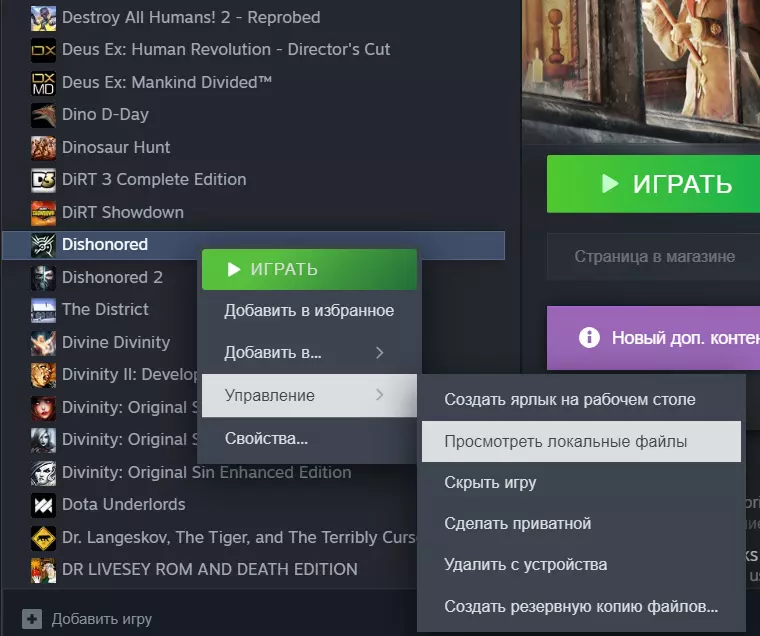Click the plus icon beside Добавить игру
Screen dimensions: 760x636
pyautogui.click(x=32, y=619)
